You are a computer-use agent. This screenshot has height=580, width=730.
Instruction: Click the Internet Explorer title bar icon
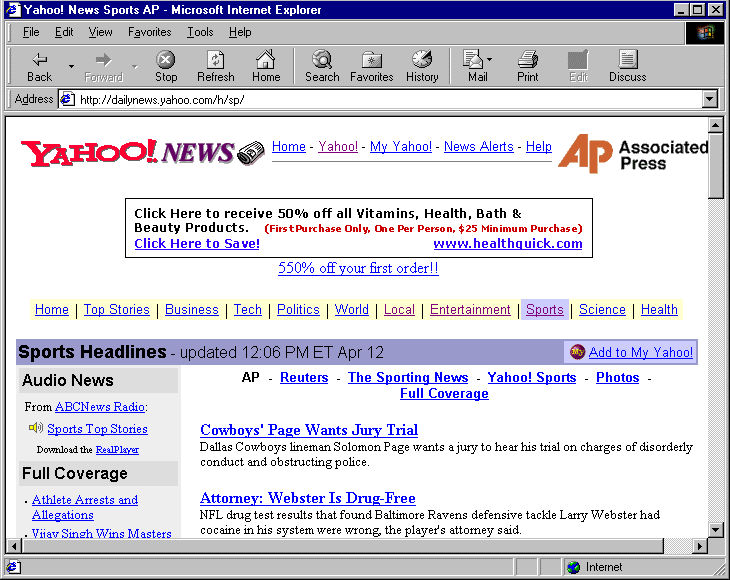[13, 9]
